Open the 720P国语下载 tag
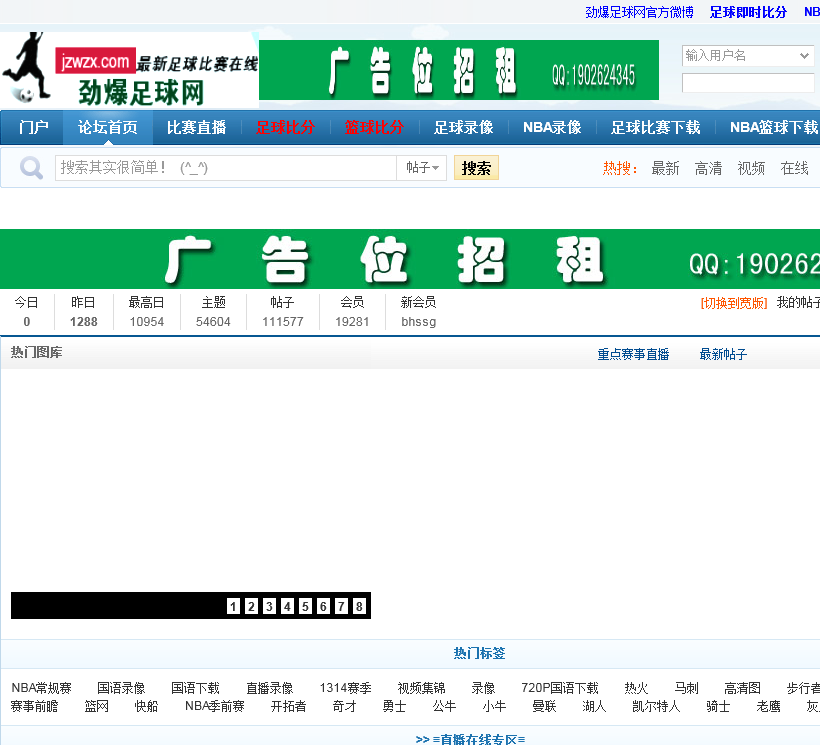Image resolution: width=820 pixels, height=745 pixels. [x=560, y=688]
